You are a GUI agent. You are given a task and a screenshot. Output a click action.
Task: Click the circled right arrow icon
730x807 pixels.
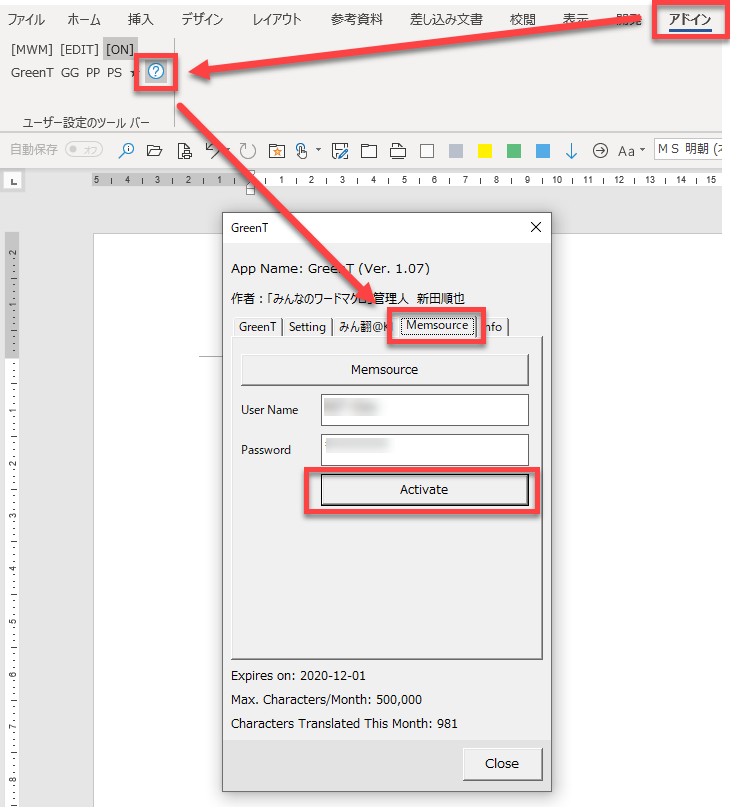[x=600, y=151]
